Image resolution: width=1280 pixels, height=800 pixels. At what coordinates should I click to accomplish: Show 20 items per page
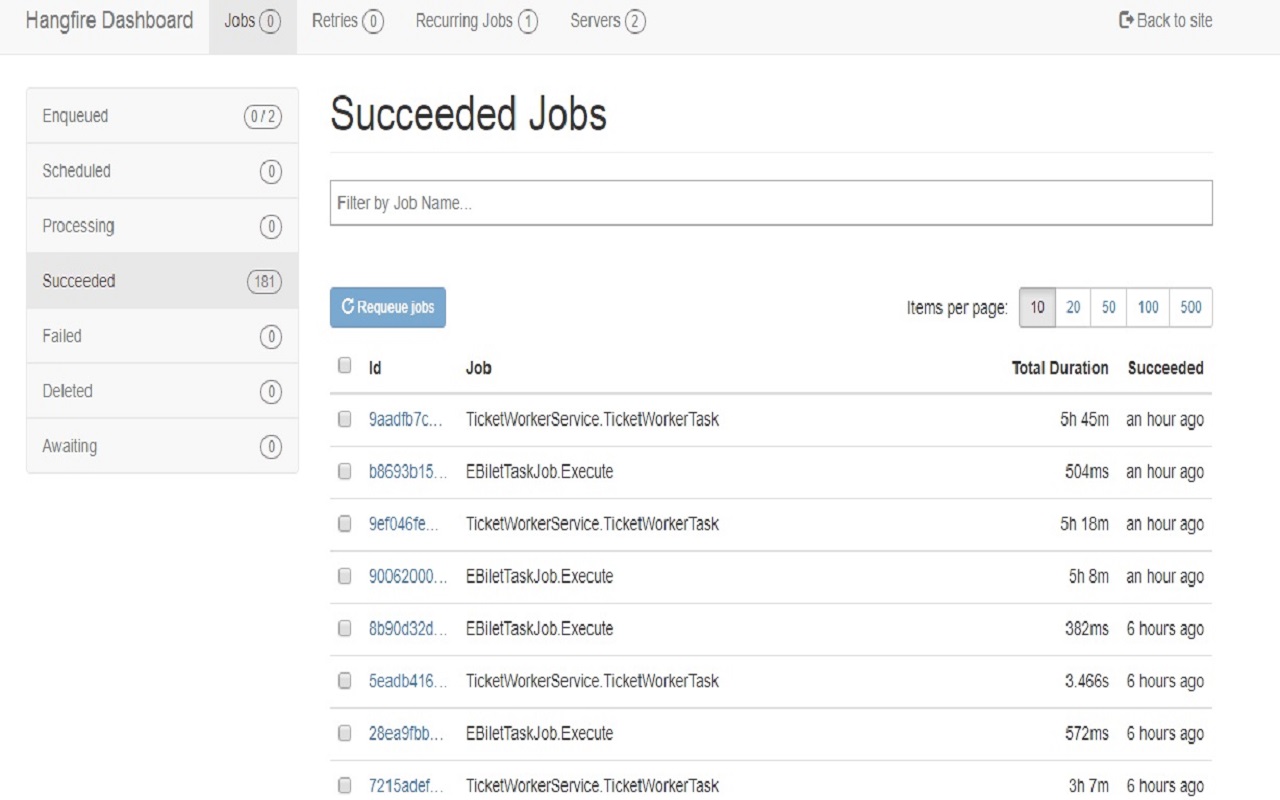pos(1073,308)
